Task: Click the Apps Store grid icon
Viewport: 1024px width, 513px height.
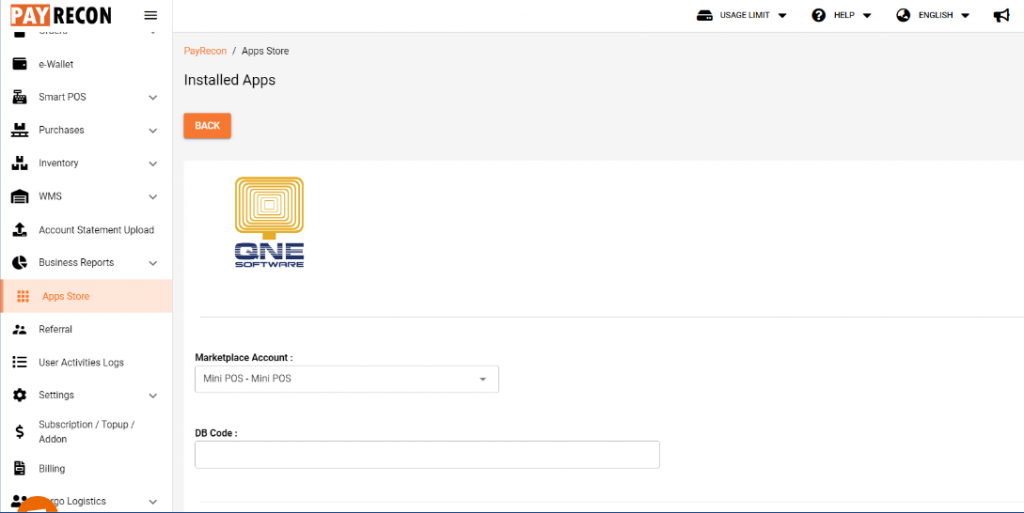Action: (23, 296)
